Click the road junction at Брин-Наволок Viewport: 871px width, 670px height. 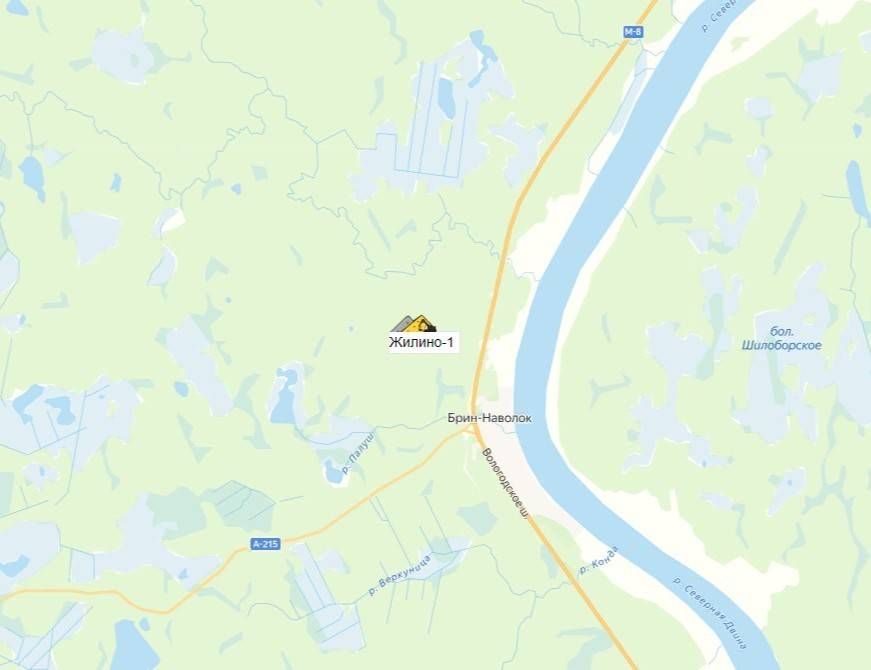(x=473, y=431)
